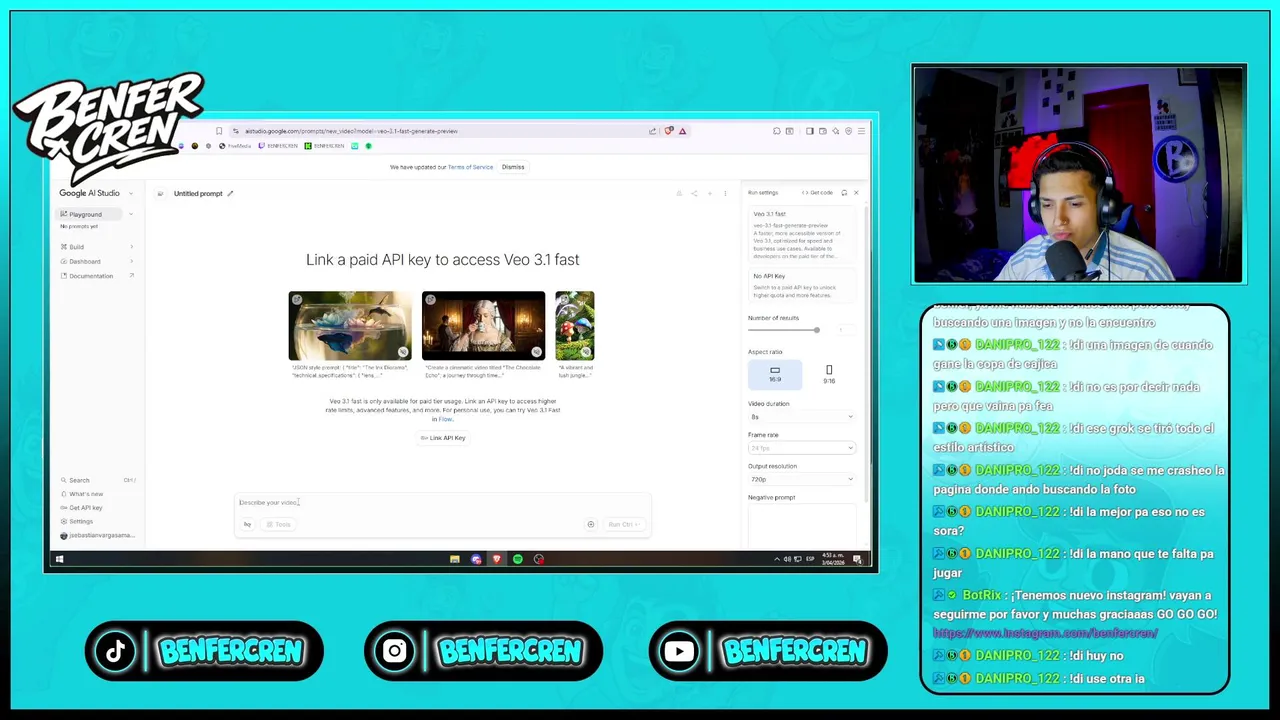Click the add media plus icon in prompt box

tap(591, 524)
